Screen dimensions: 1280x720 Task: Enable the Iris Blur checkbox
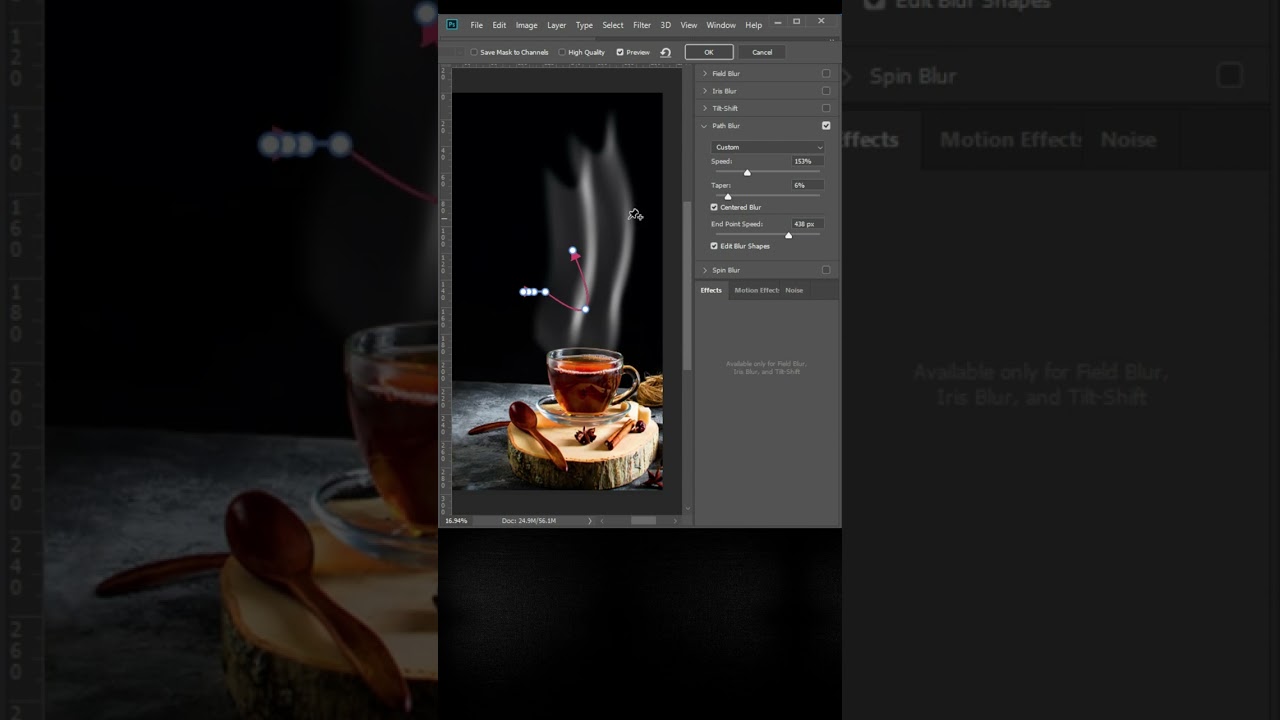coord(826,91)
